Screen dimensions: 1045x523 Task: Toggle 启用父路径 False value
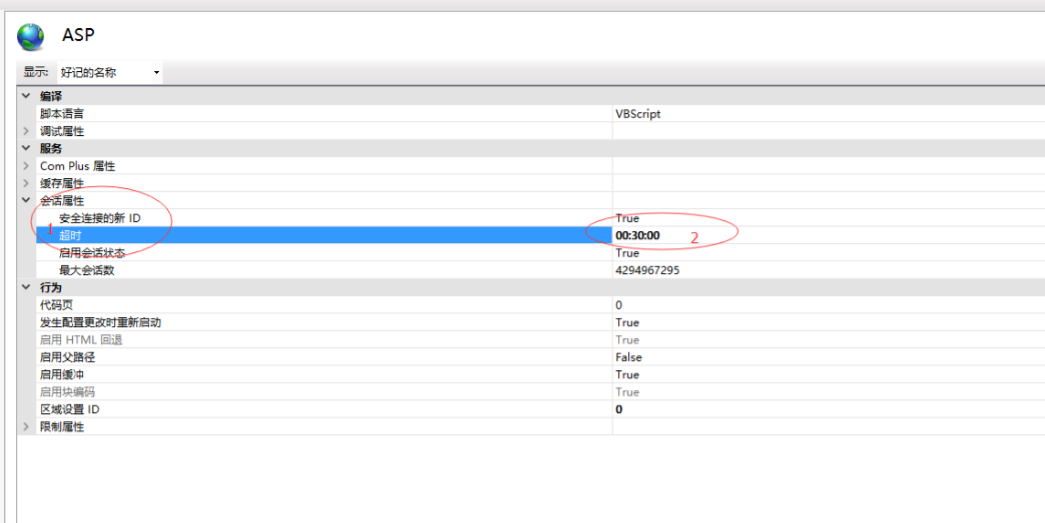pyautogui.click(x=629, y=357)
